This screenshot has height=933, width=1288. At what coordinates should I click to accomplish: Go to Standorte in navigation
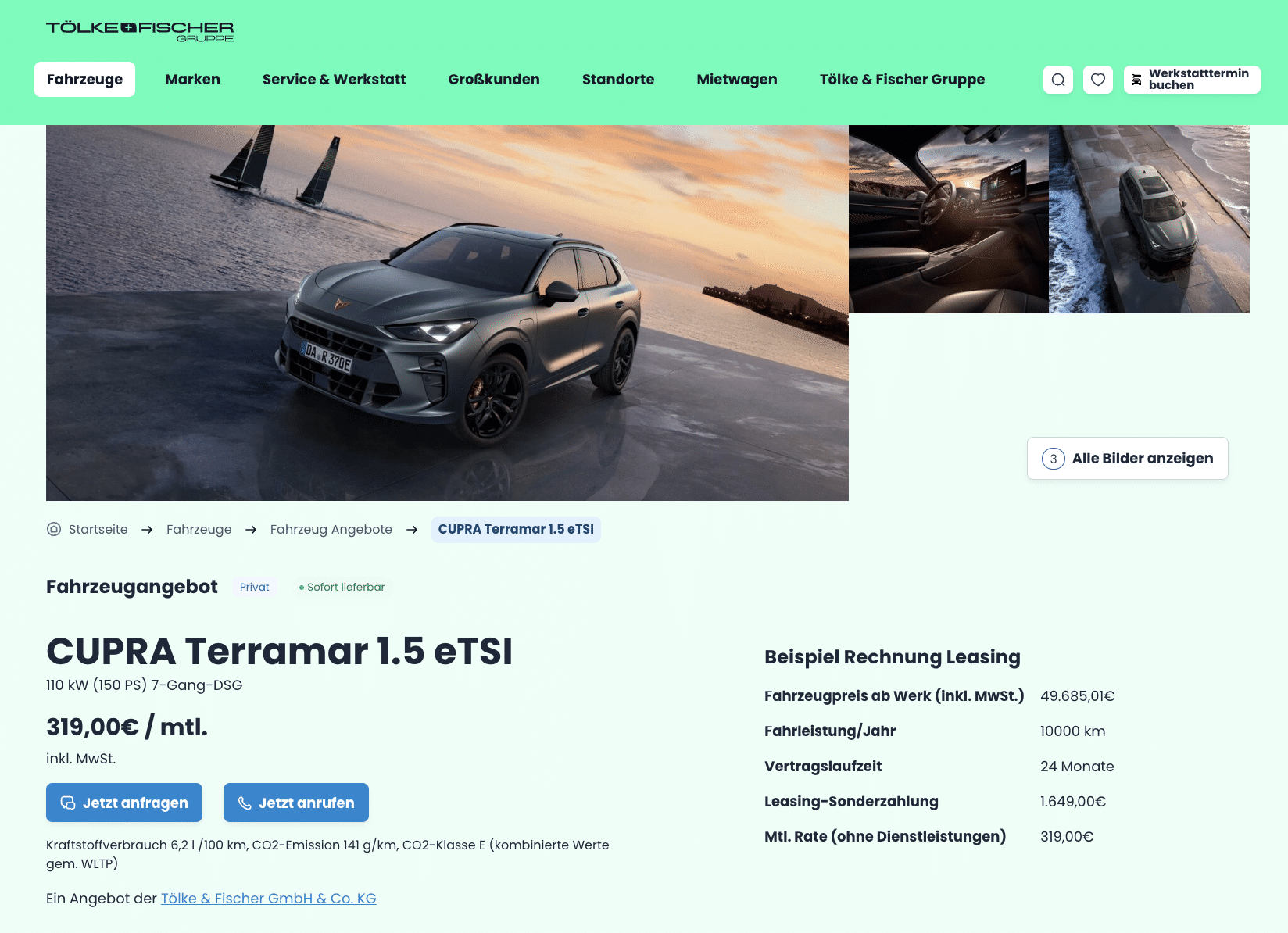coord(618,80)
